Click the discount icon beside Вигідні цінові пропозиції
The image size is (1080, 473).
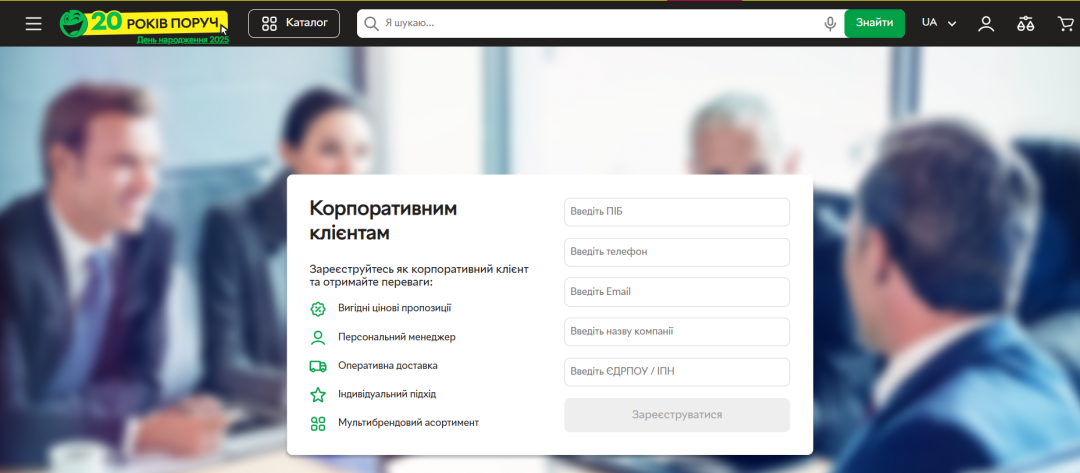[x=318, y=308]
